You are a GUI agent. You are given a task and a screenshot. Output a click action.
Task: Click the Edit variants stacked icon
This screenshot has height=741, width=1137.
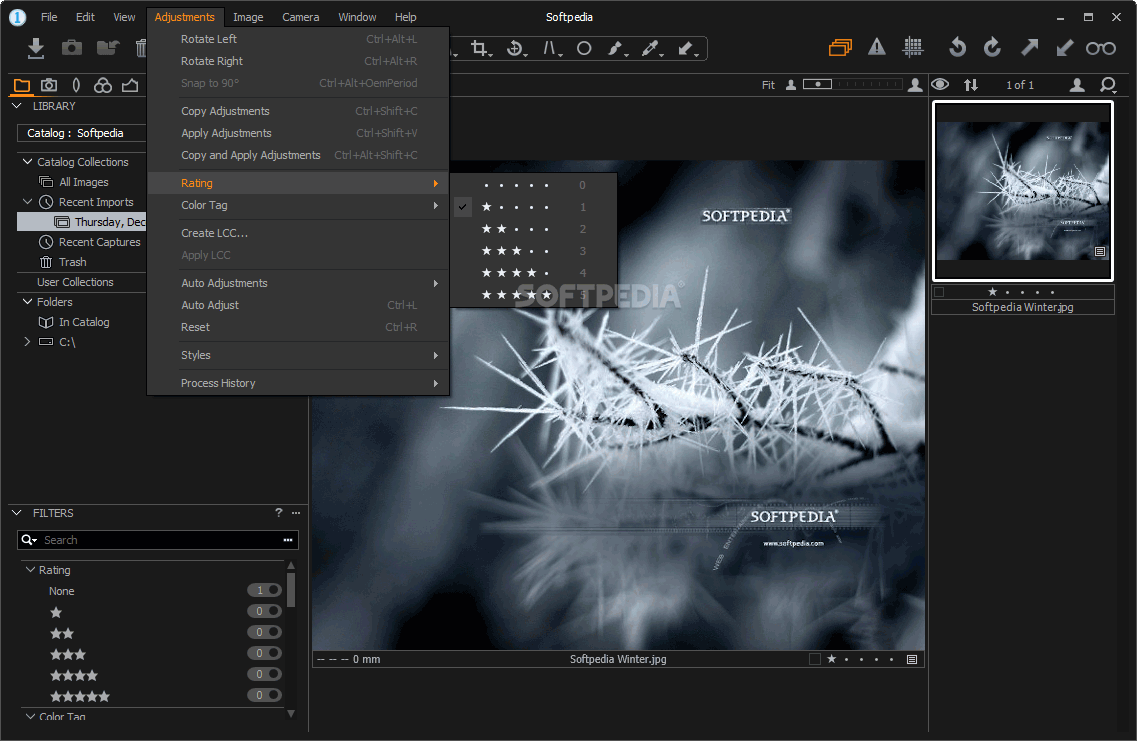tap(840, 48)
